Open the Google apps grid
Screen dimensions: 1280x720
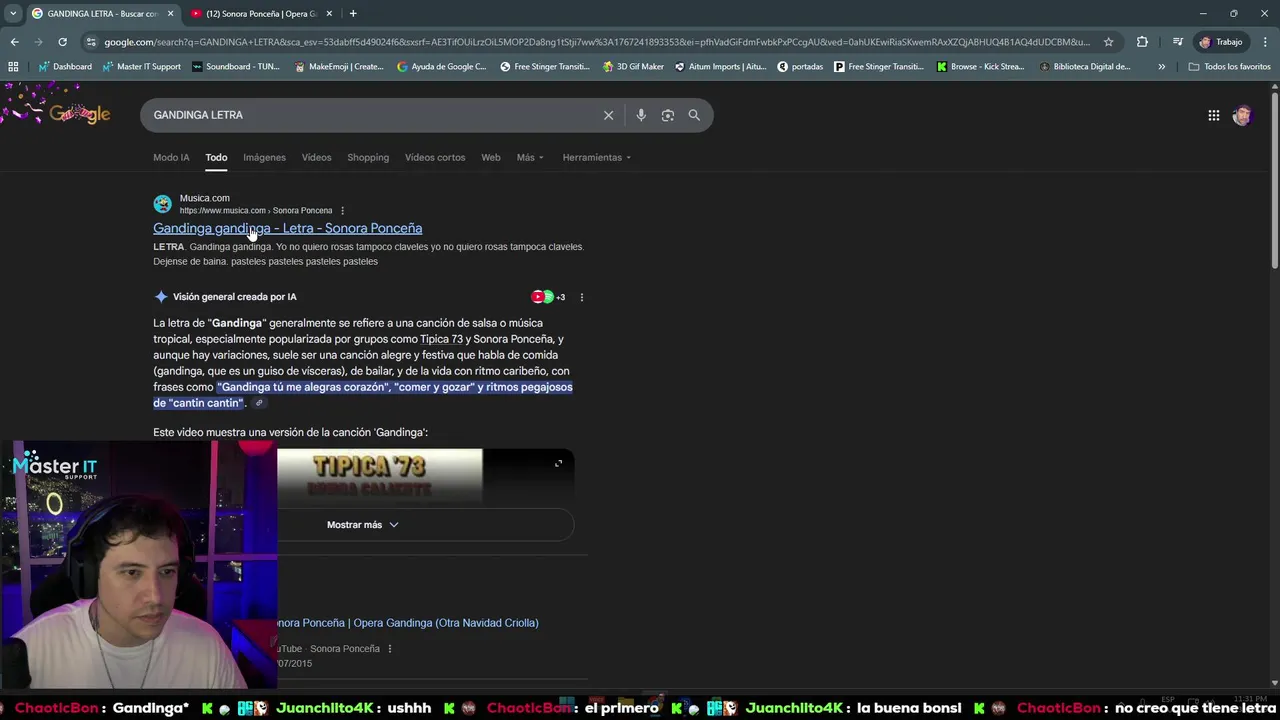(x=1213, y=115)
